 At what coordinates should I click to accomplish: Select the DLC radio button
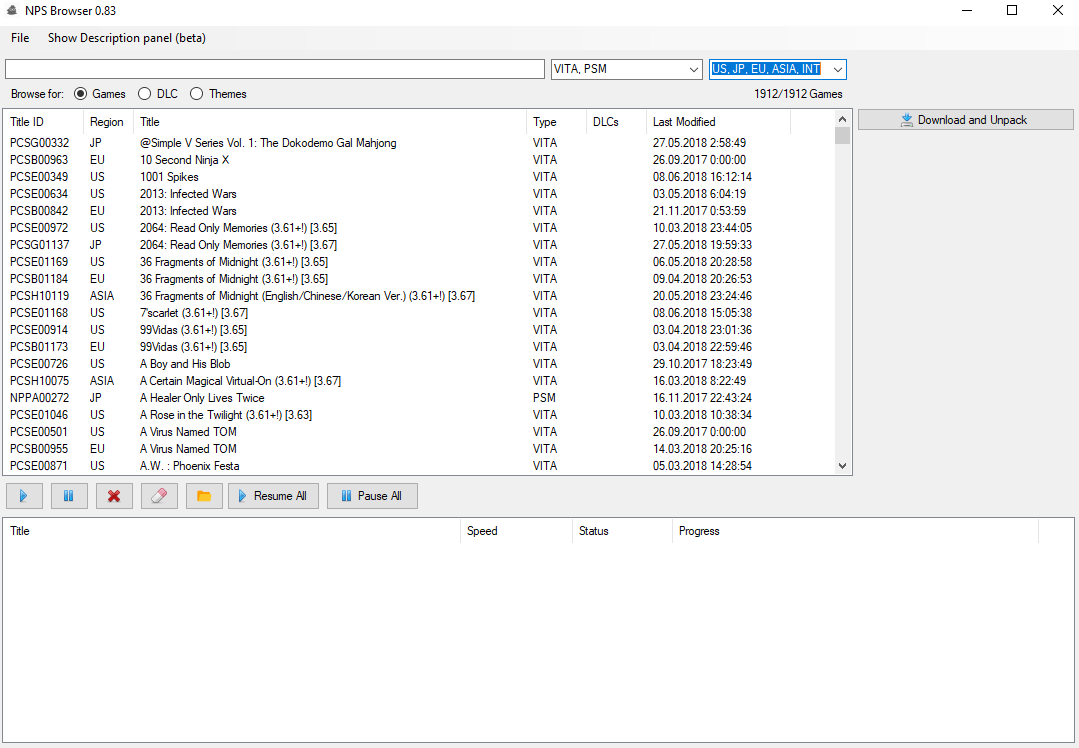click(145, 94)
